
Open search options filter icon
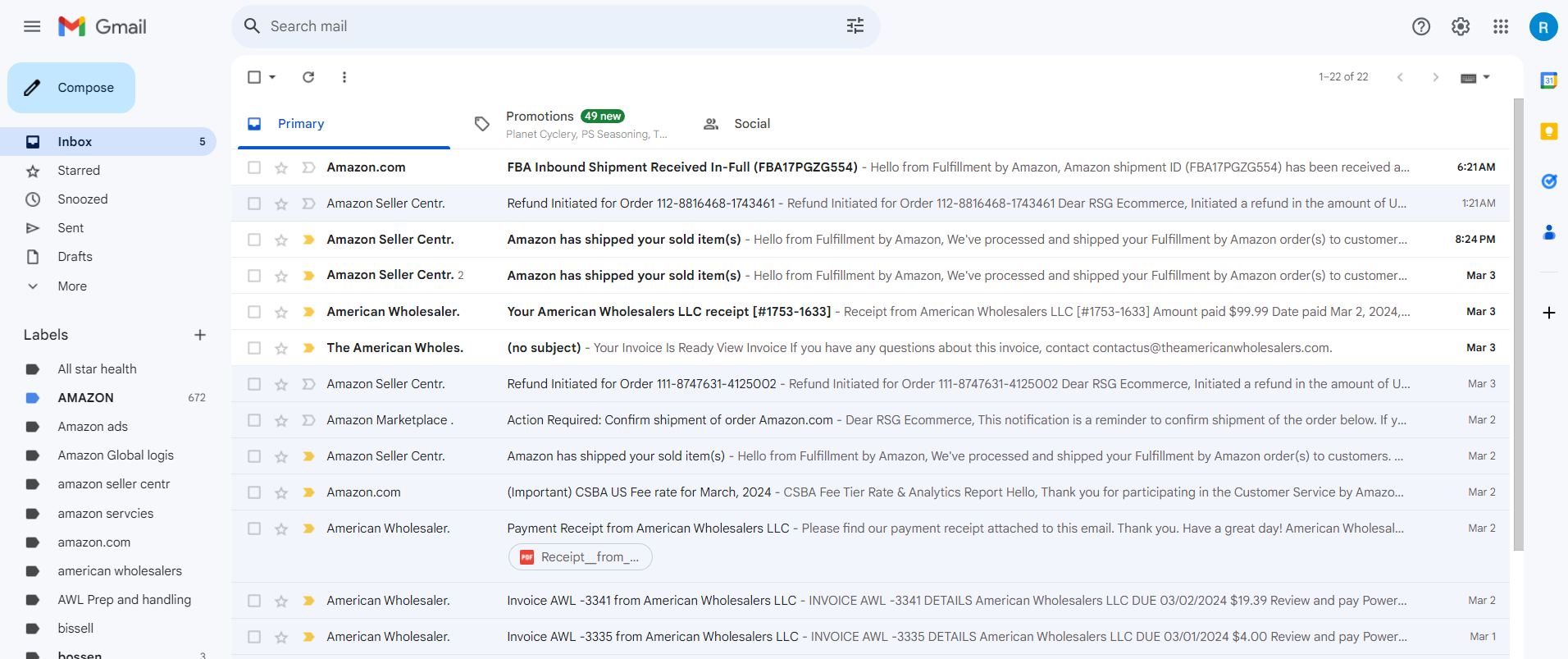click(855, 26)
